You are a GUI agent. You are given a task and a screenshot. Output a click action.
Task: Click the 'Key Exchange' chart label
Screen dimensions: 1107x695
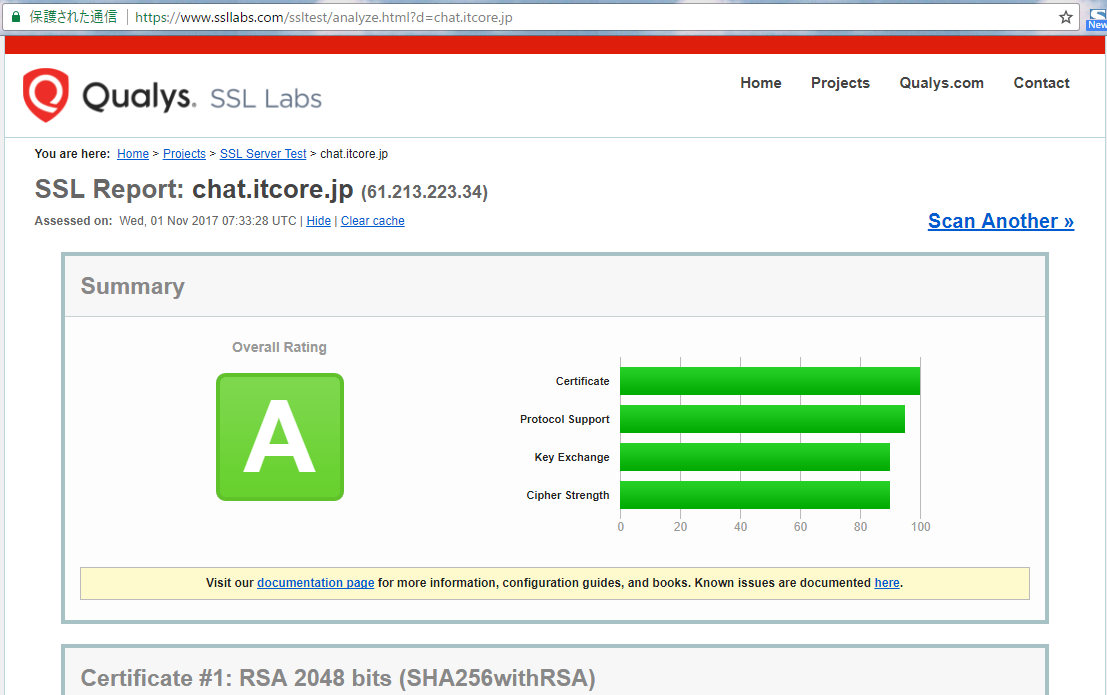pos(572,457)
